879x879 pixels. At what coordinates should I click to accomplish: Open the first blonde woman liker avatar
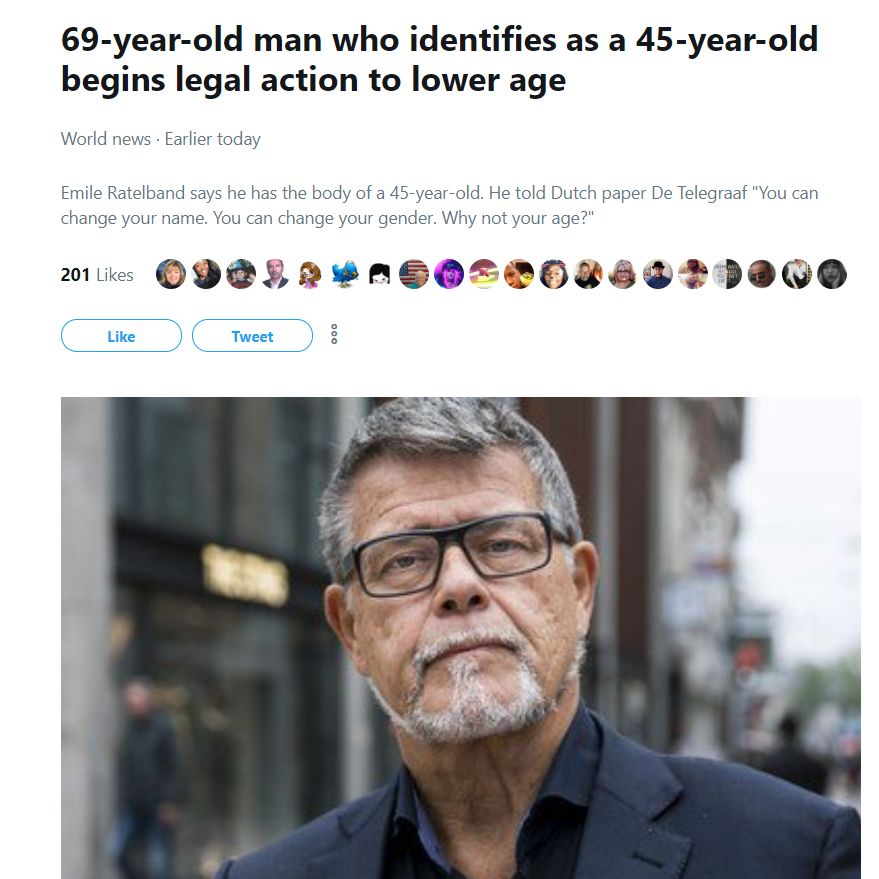click(171, 274)
